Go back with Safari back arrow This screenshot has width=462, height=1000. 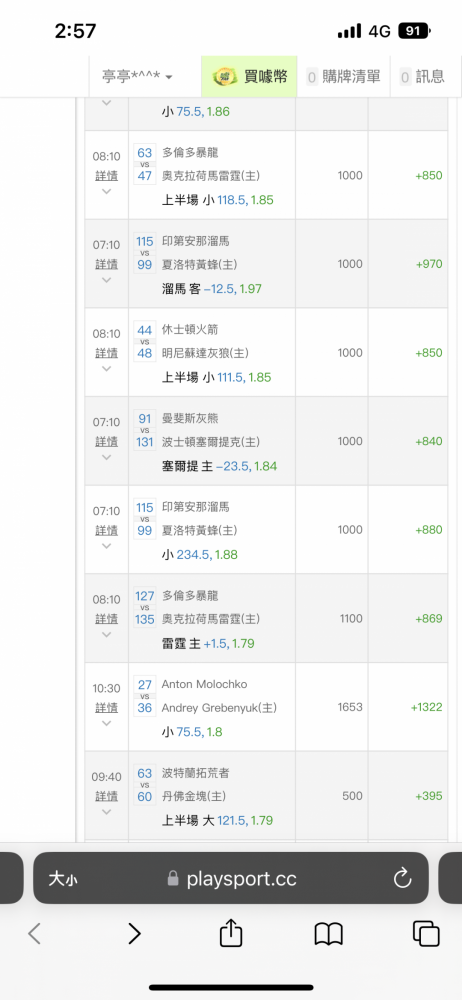coord(35,934)
